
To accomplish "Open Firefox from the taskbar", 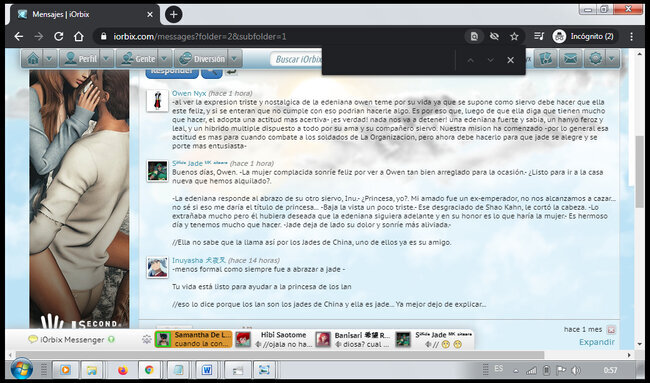I will [123, 369].
